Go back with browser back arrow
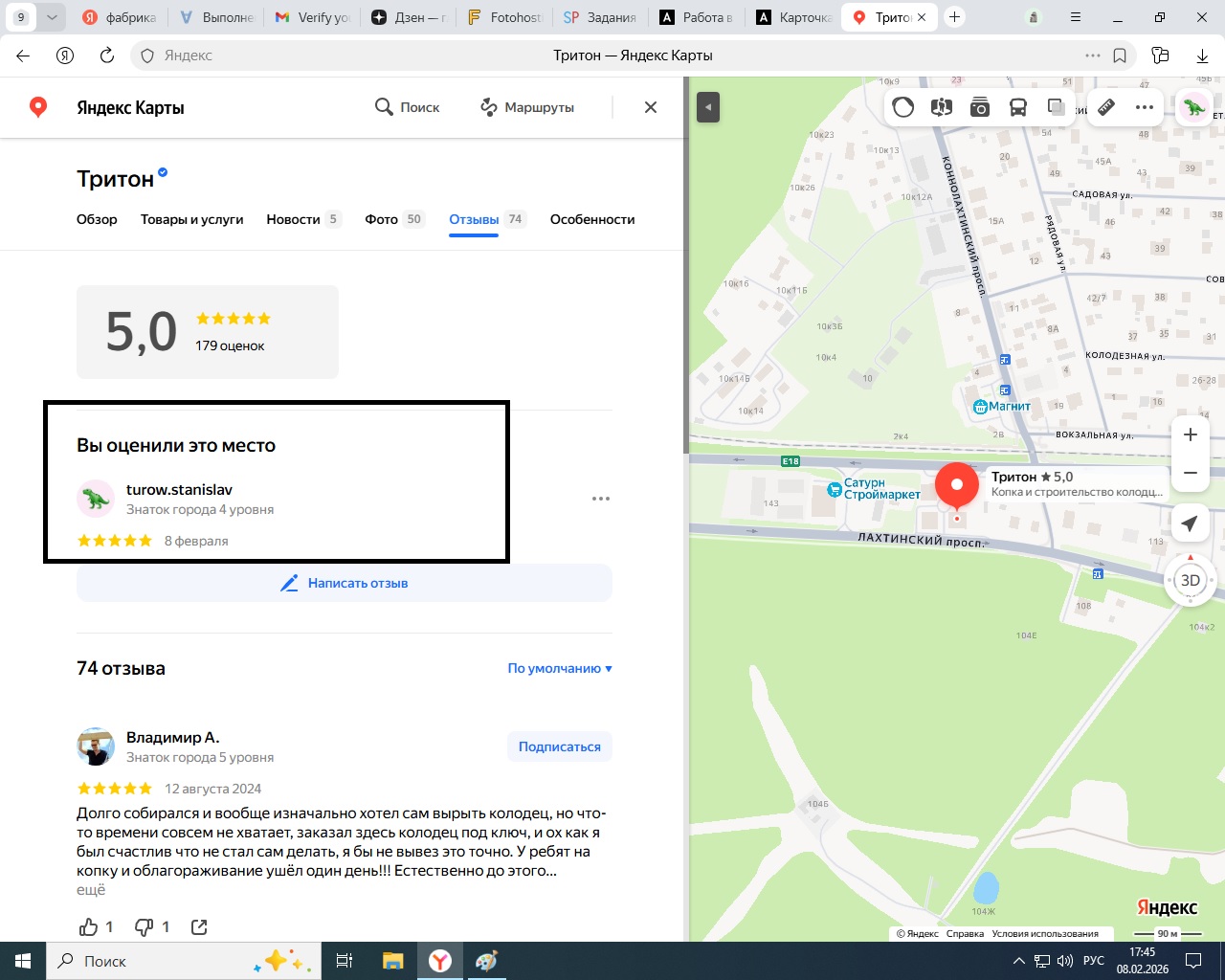This screenshot has height=980, width=1225. click(23, 56)
